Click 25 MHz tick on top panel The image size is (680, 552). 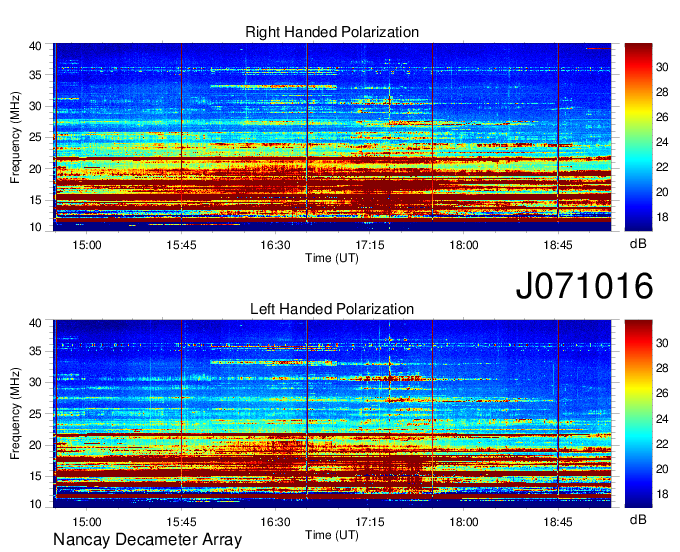pyautogui.click(x=35, y=137)
